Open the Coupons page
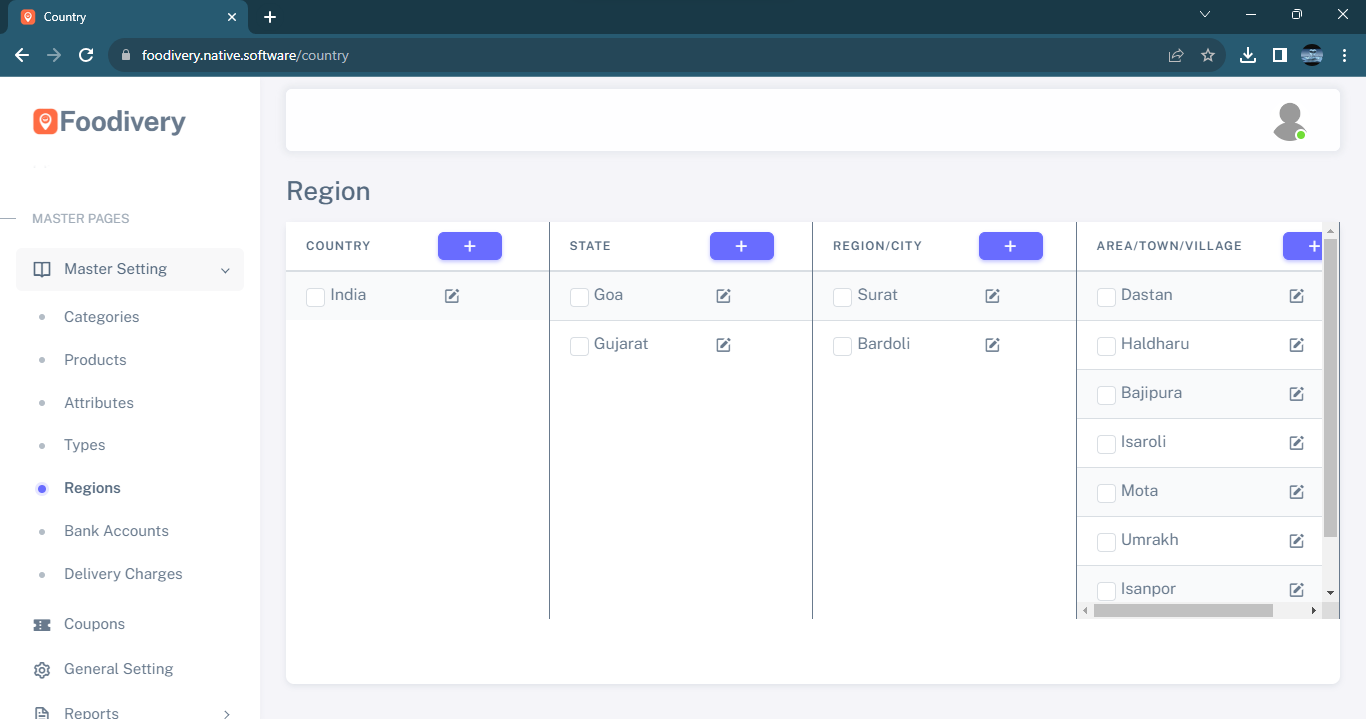 [94, 624]
